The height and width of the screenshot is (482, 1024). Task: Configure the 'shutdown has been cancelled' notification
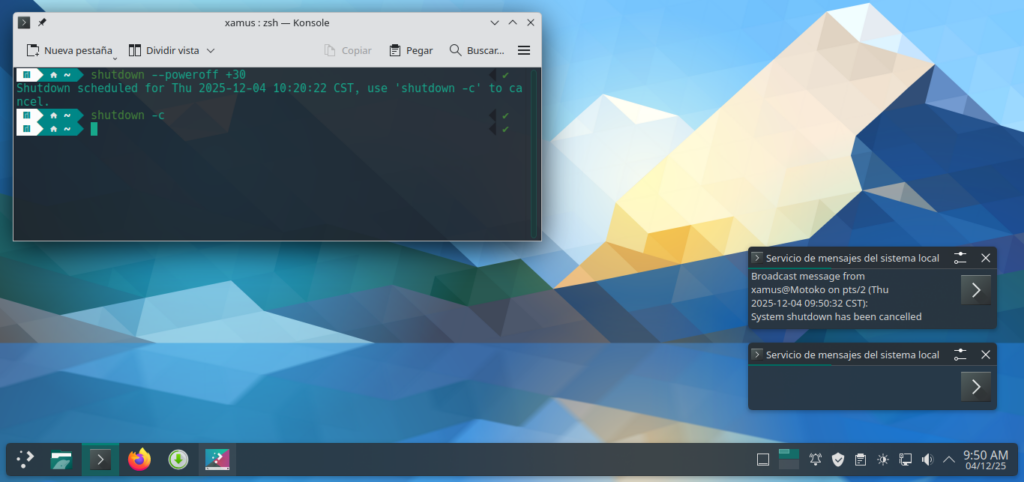(x=959, y=258)
